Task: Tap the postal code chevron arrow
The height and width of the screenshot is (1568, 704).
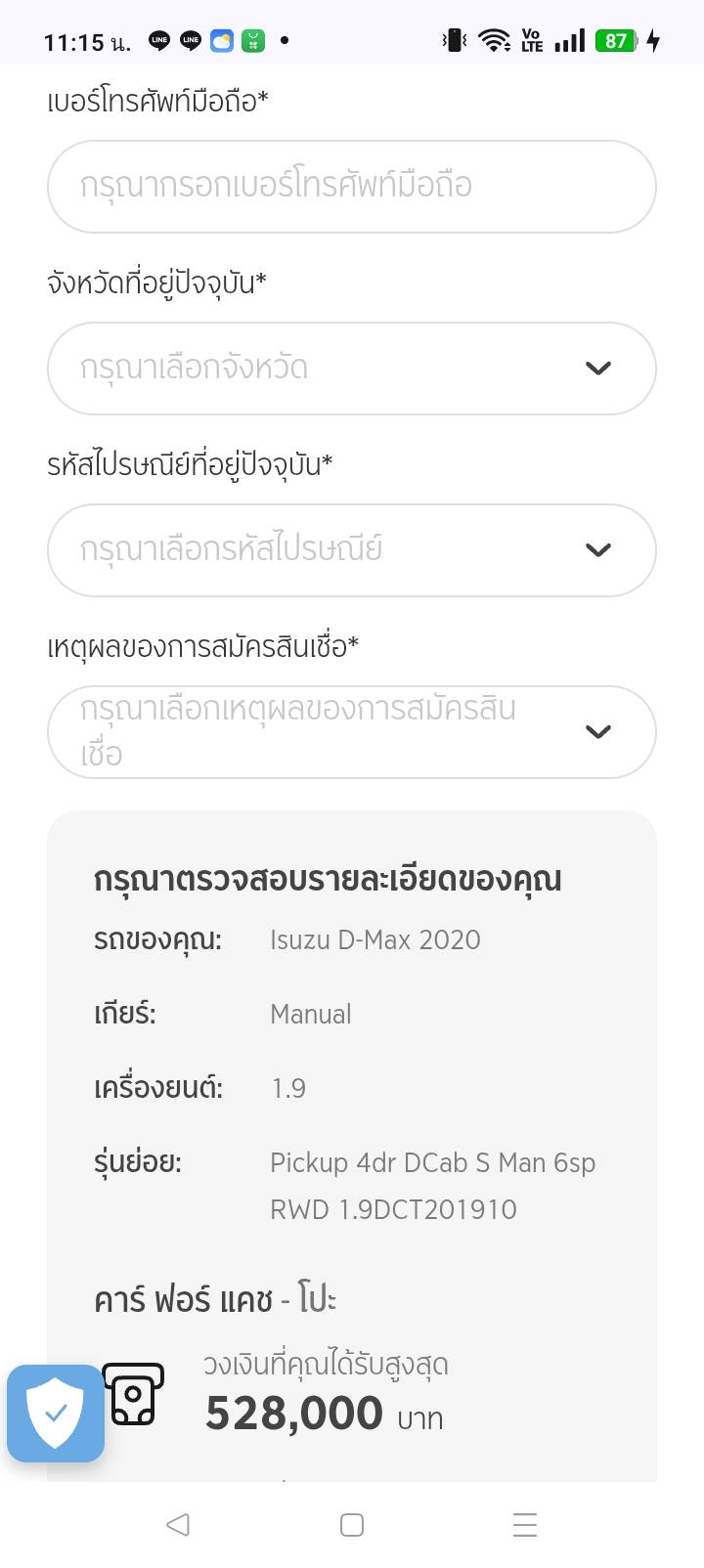Action: pyautogui.click(x=598, y=550)
